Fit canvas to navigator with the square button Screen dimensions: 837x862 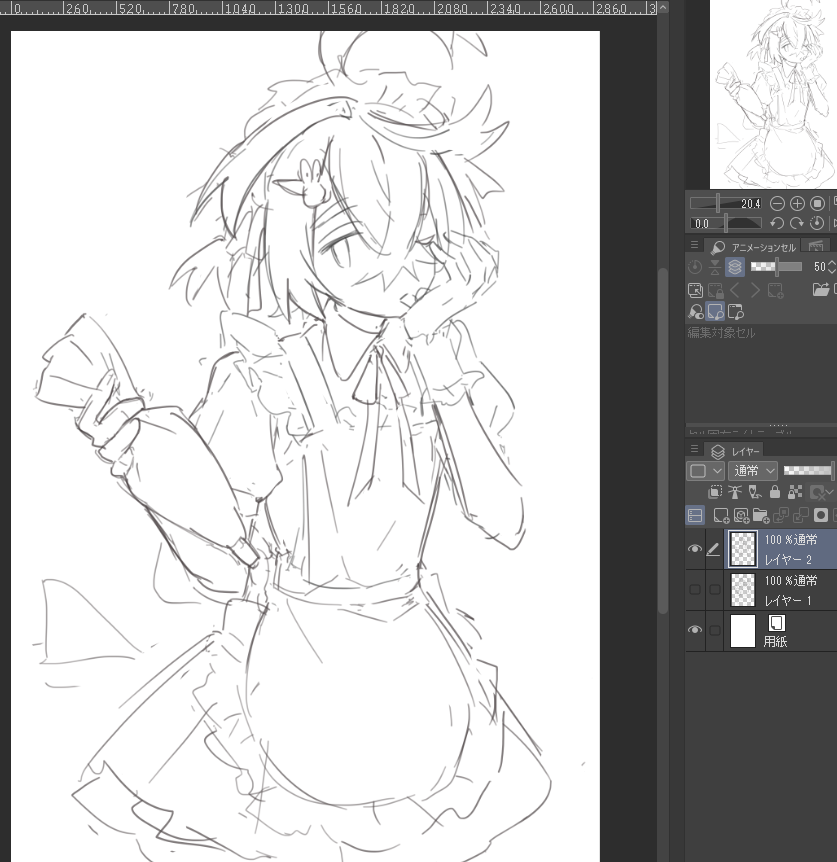coord(817,204)
